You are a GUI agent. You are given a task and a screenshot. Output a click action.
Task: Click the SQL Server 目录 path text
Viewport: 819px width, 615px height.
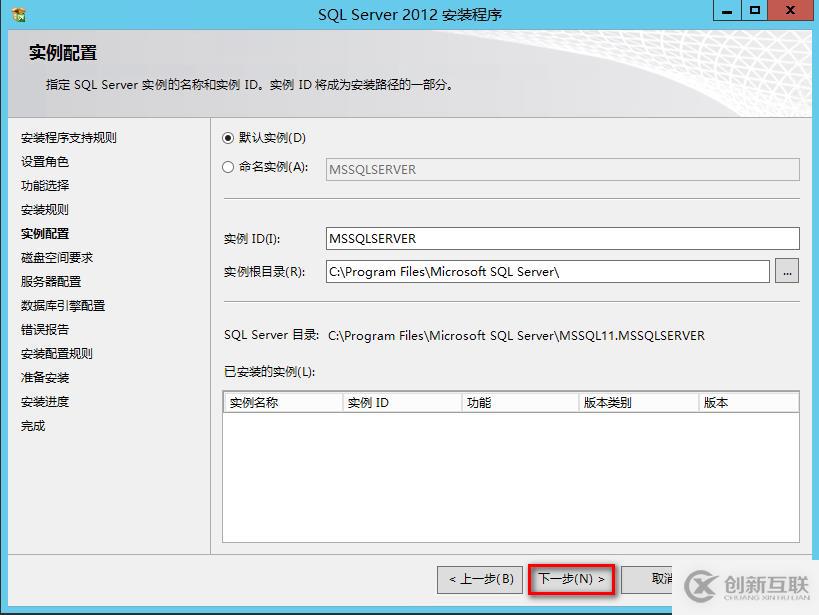pyautogui.click(x=516, y=335)
